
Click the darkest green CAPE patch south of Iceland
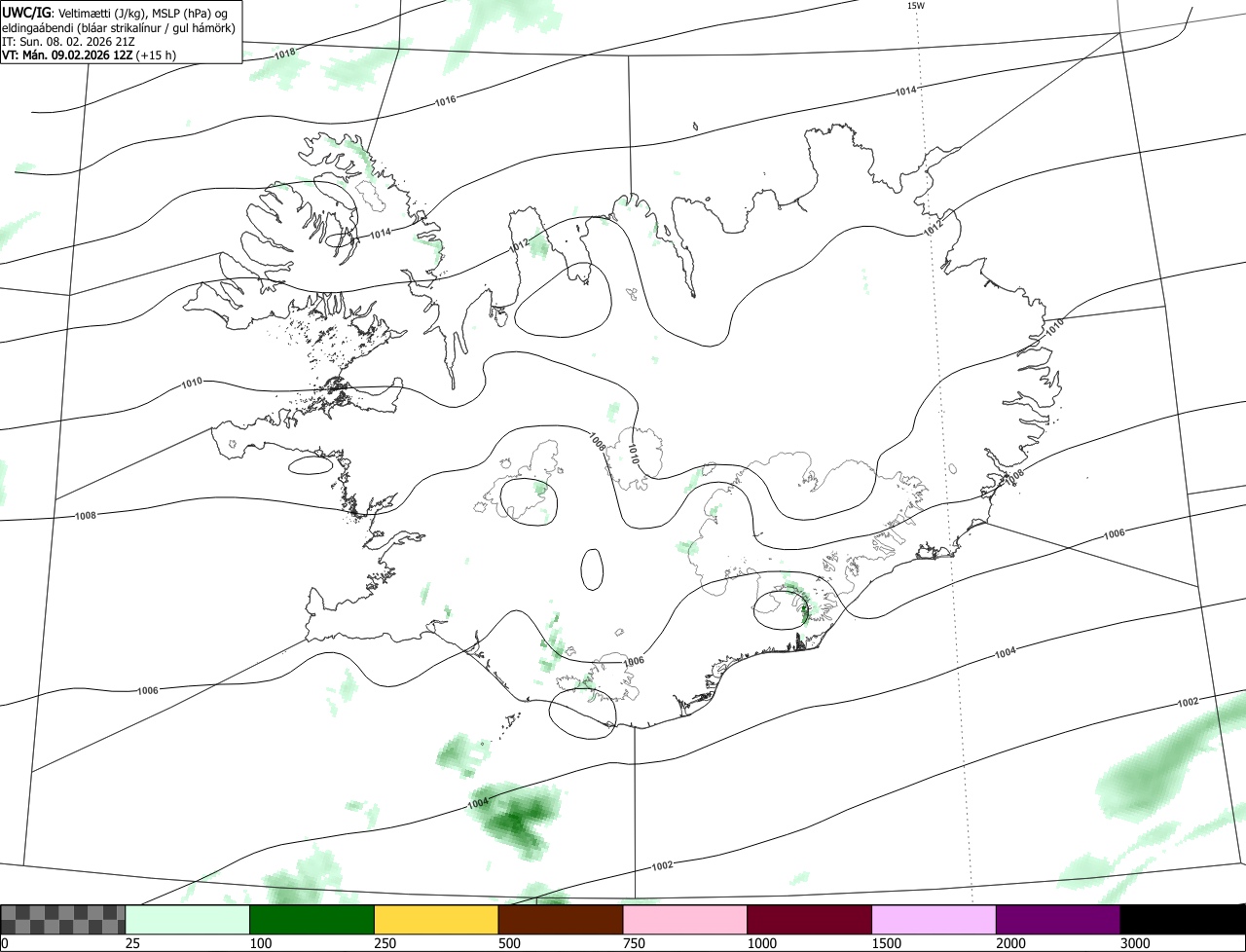pyautogui.click(x=519, y=821)
